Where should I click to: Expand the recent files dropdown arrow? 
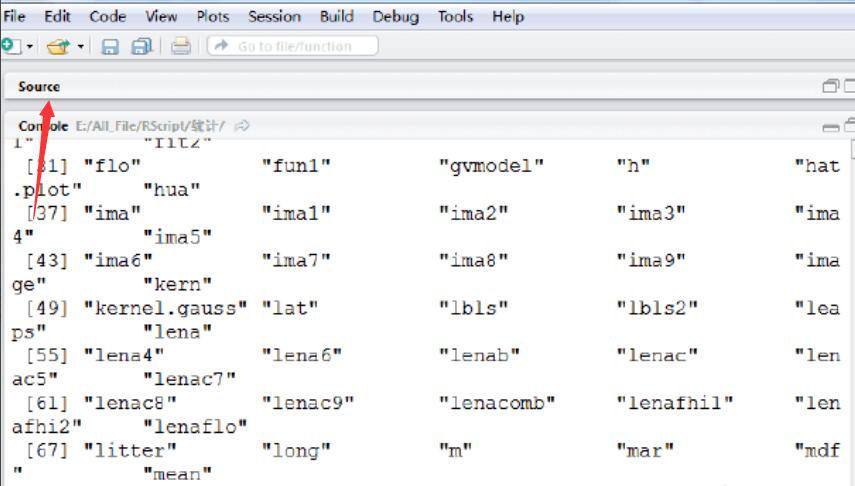81,47
